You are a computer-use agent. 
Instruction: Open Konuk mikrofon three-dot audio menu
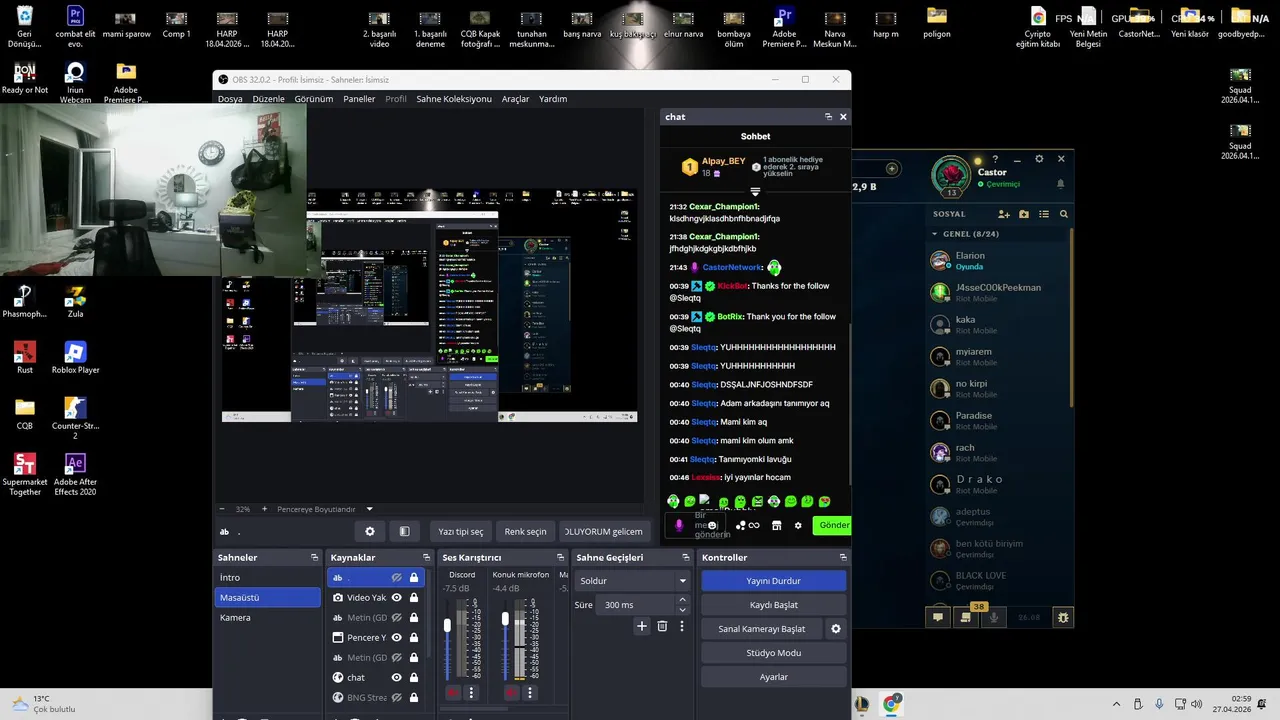529,692
